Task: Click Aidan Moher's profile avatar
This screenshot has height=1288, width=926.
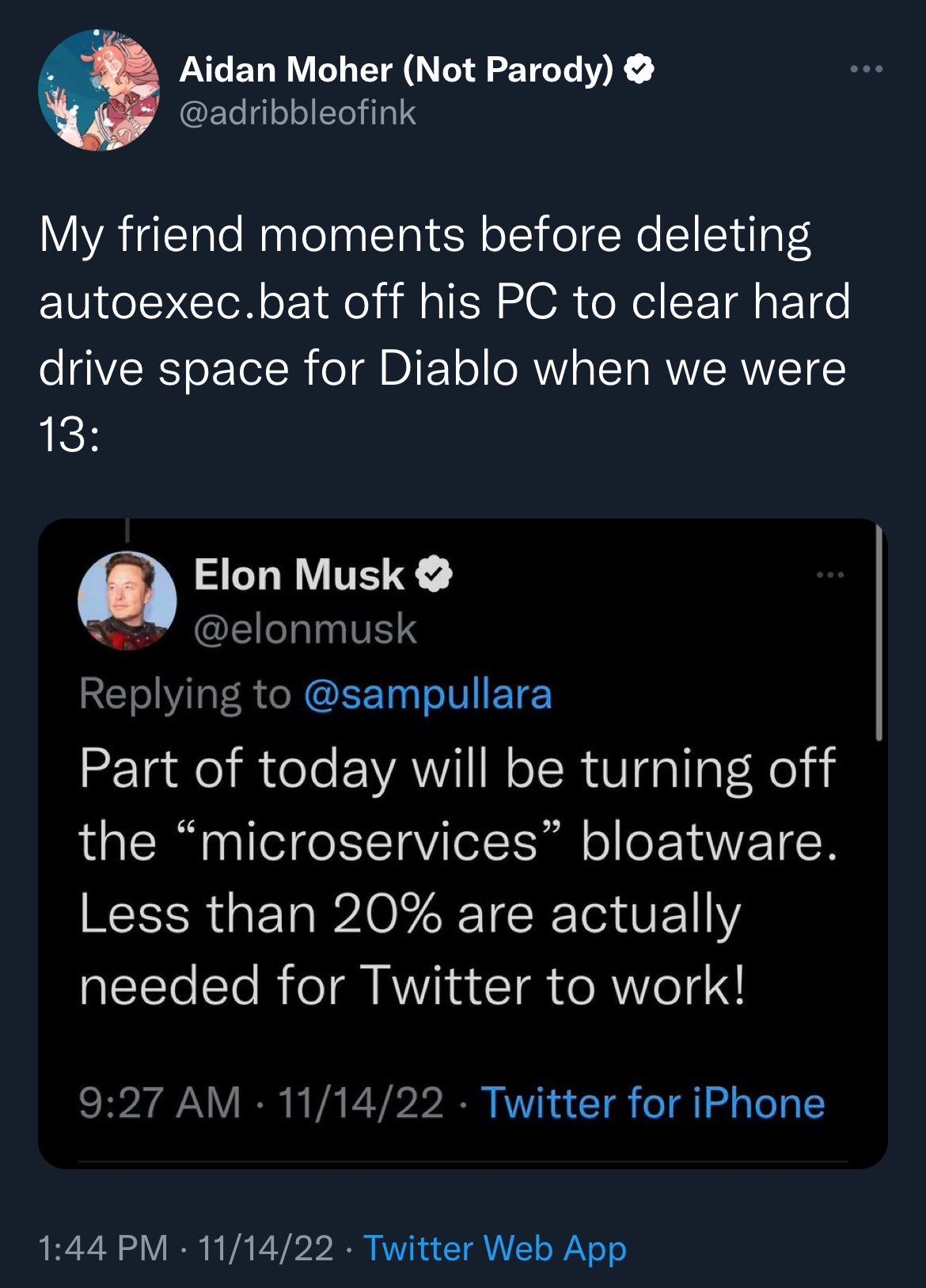Action: click(x=98, y=90)
